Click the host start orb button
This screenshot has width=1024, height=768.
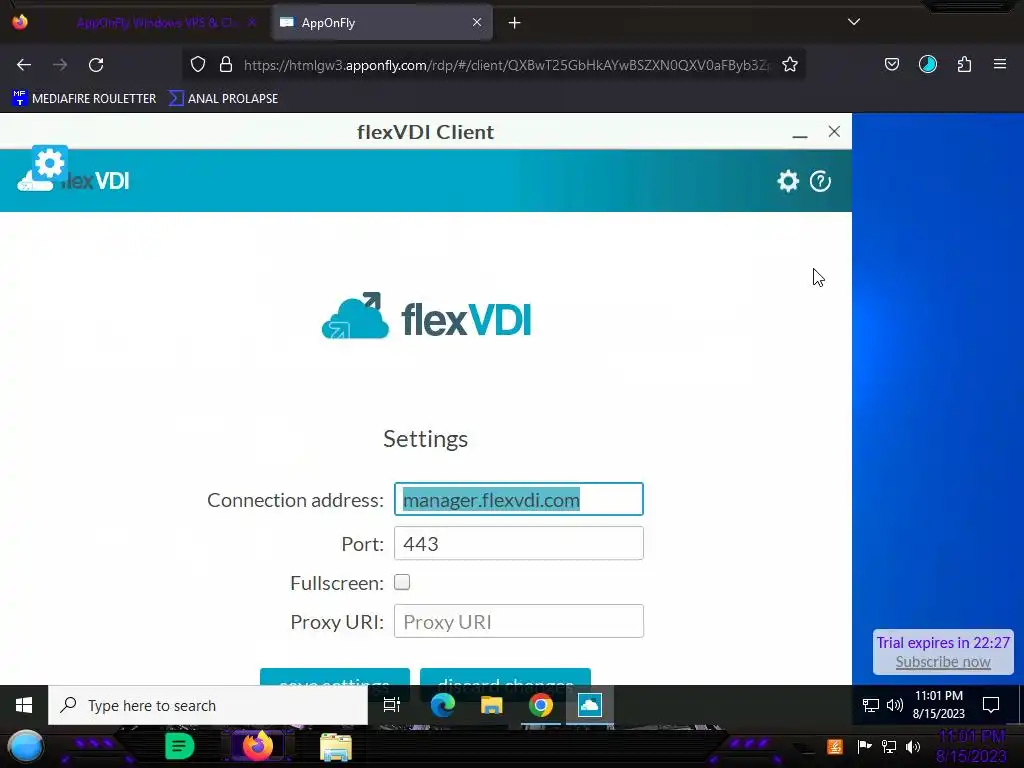click(26, 746)
